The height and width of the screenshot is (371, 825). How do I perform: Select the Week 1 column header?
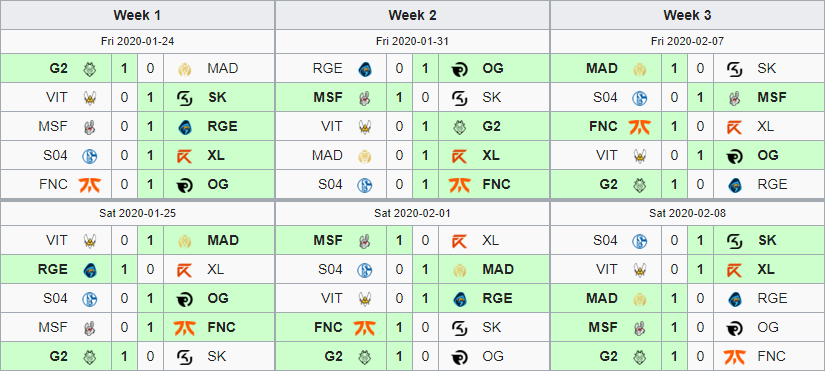tap(137, 15)
